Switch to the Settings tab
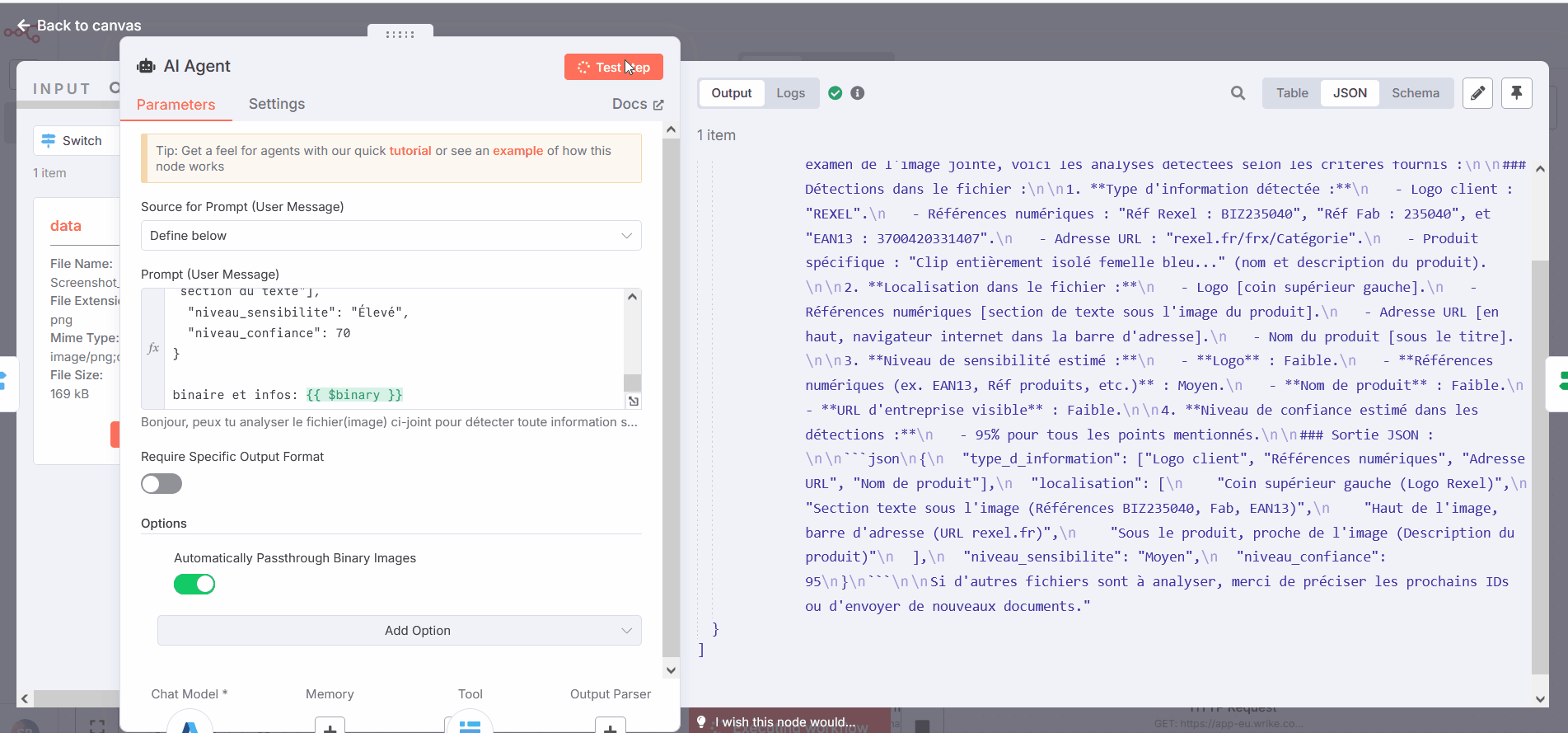The width and height of the screenshot is (1568, 733). click(277, 104)
